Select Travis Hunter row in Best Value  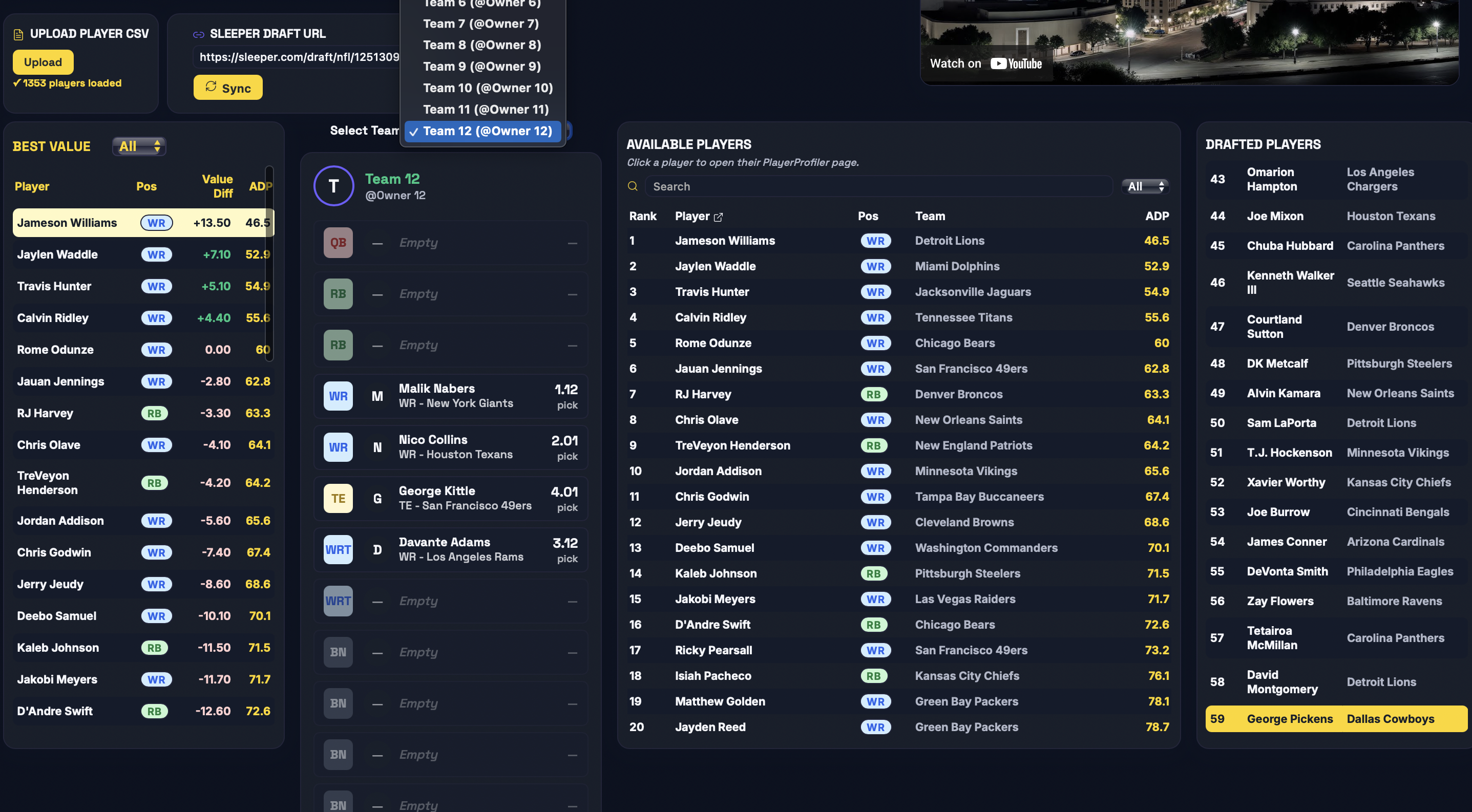[143, 287]
